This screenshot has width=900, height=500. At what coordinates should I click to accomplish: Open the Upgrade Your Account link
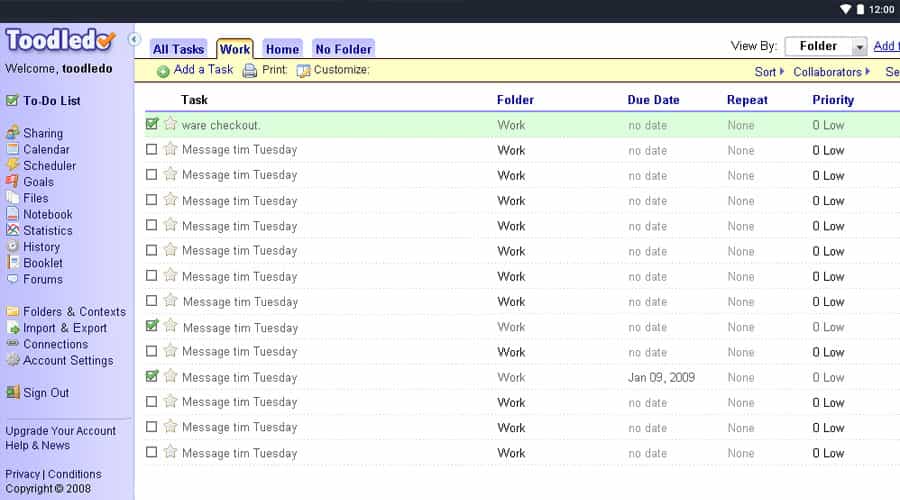tap(61, 431)
